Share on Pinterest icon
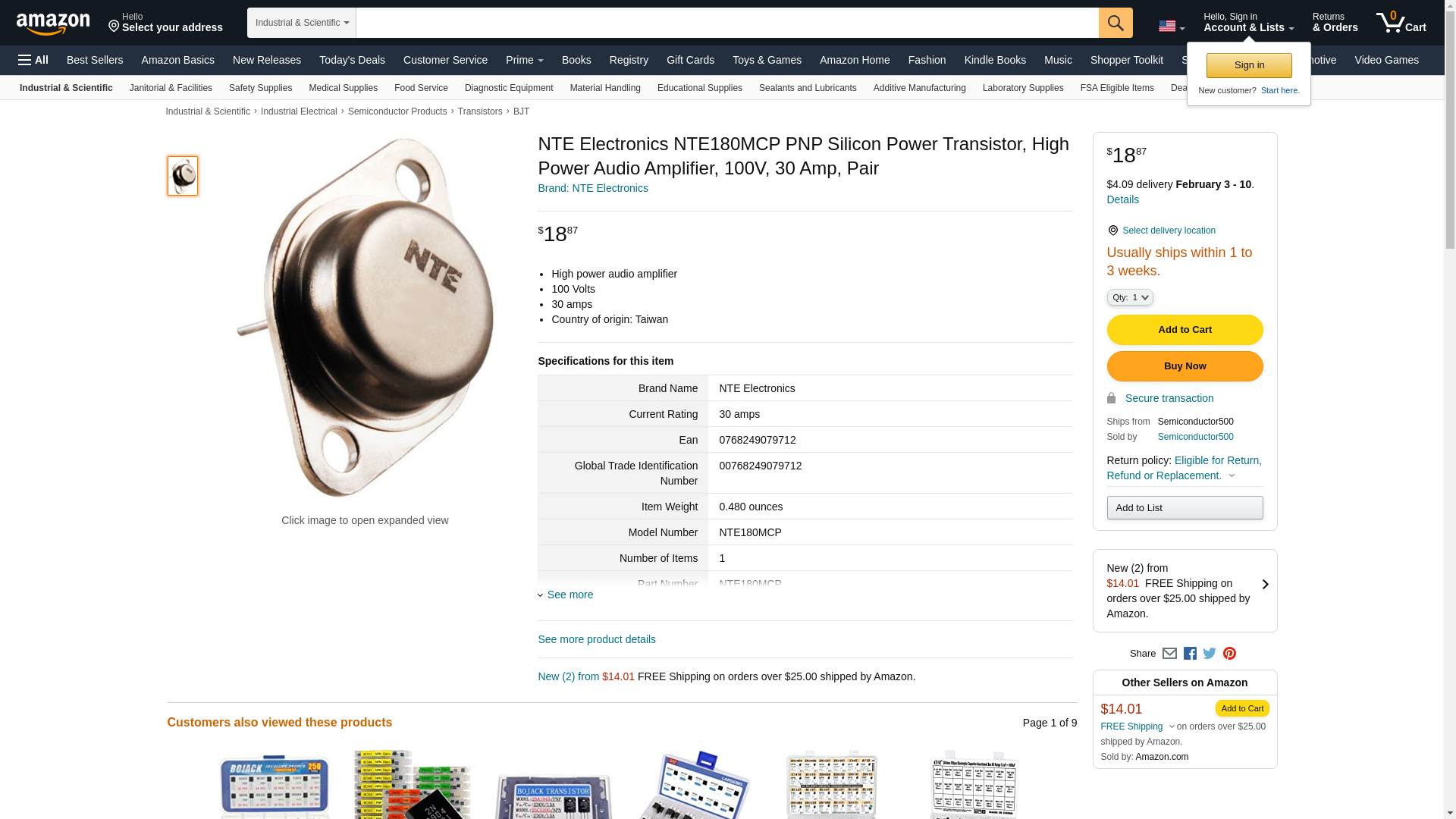1456x819 pixels. (1229, 654)
